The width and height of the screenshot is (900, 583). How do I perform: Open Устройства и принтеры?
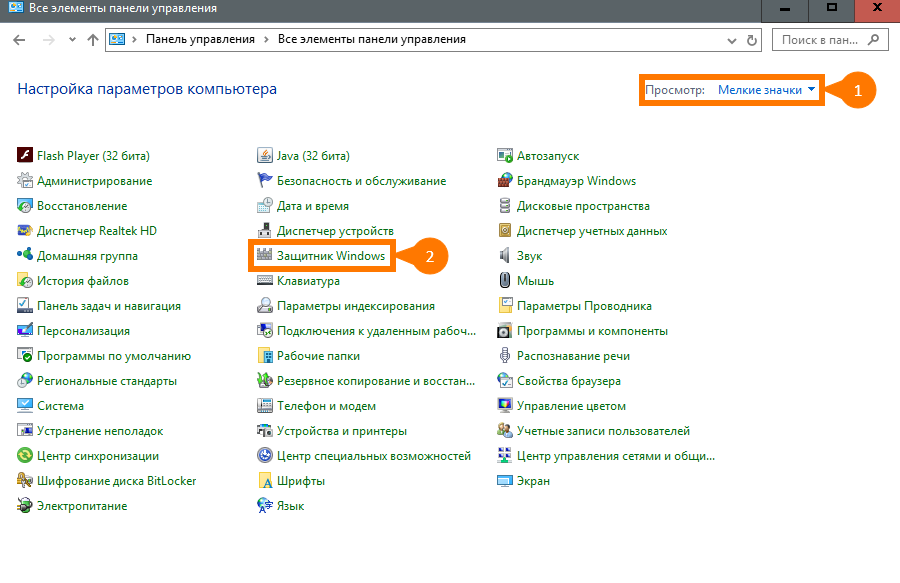[x=342, y=431]
